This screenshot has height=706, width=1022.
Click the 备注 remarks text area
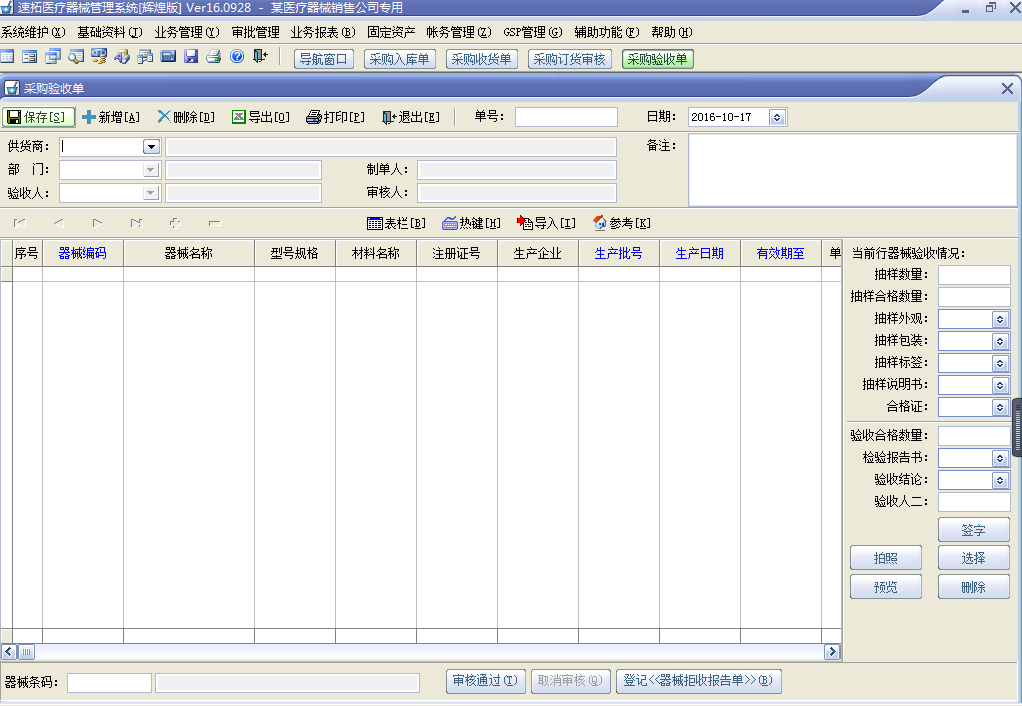(x=853, y=170)
